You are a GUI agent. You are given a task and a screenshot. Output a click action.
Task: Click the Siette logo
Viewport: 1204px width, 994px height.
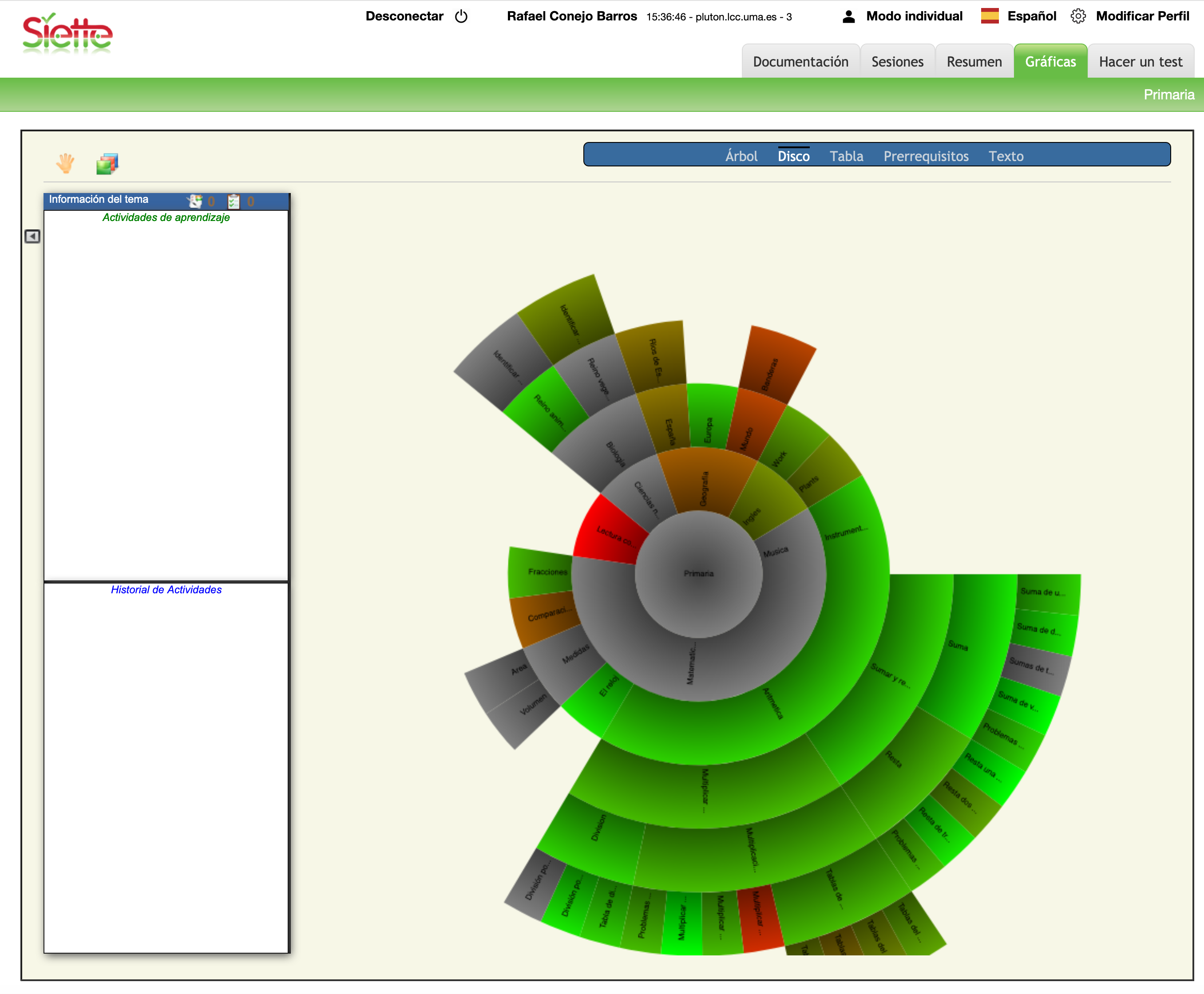click(67, 34)
